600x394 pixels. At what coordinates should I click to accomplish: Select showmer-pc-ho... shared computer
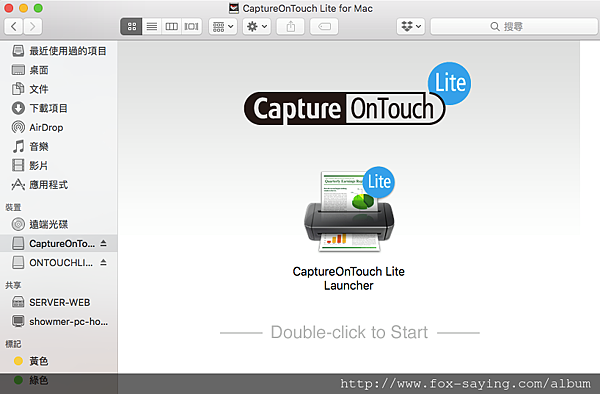pyautogui.click(x=59, y=321)
